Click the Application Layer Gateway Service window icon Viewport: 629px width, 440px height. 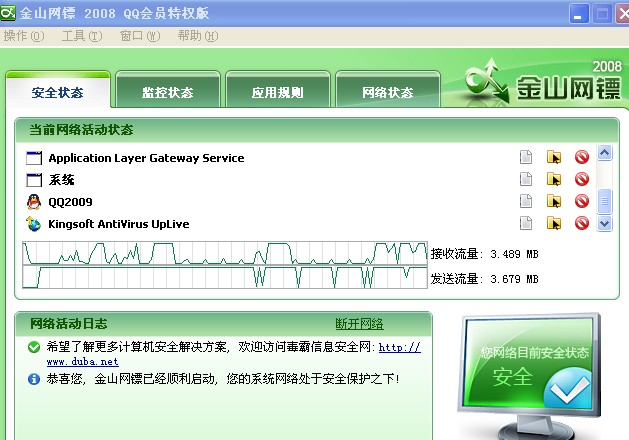coord(34,158)
